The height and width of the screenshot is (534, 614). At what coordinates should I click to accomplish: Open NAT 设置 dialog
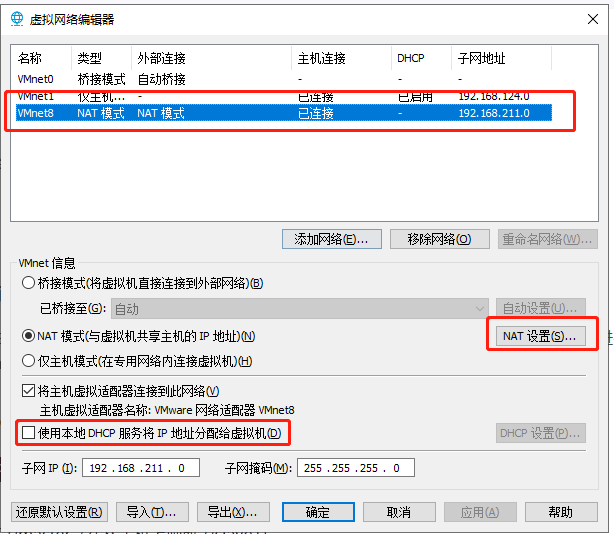point(540,336)
